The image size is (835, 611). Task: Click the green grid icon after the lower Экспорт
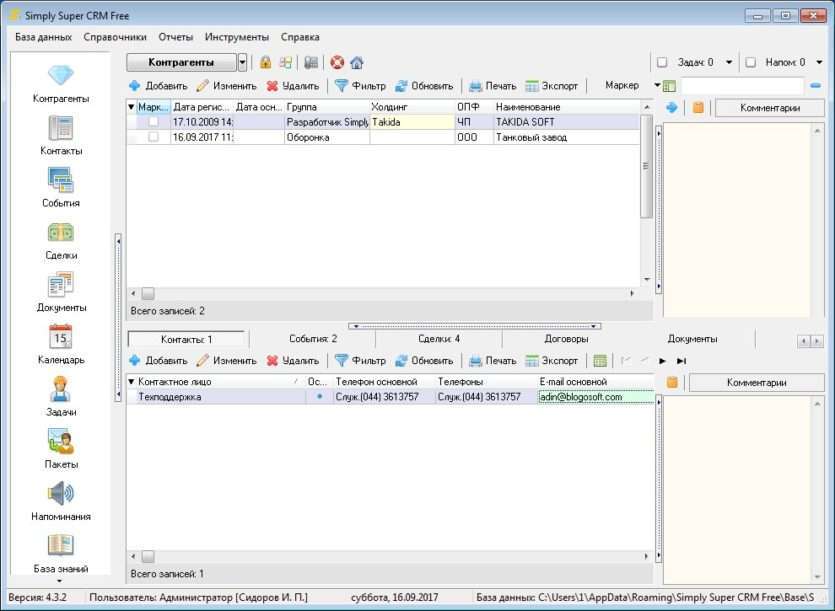[x=600, y=361]
